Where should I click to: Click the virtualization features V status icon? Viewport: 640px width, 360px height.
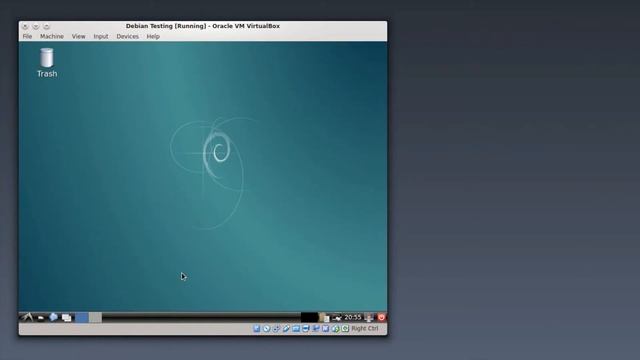click(x=325, y=328)
